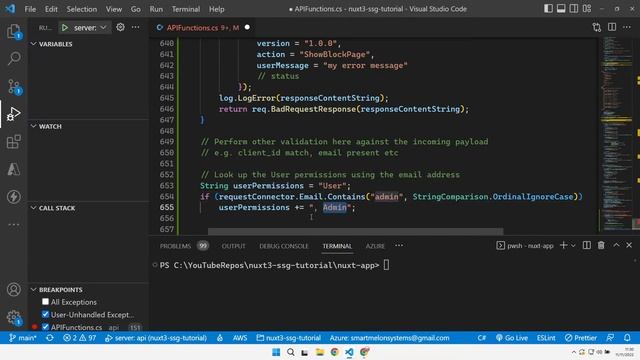The image size is (640, 360).
Task: Open the Accounts menu
Action: (x=13, y=289)
